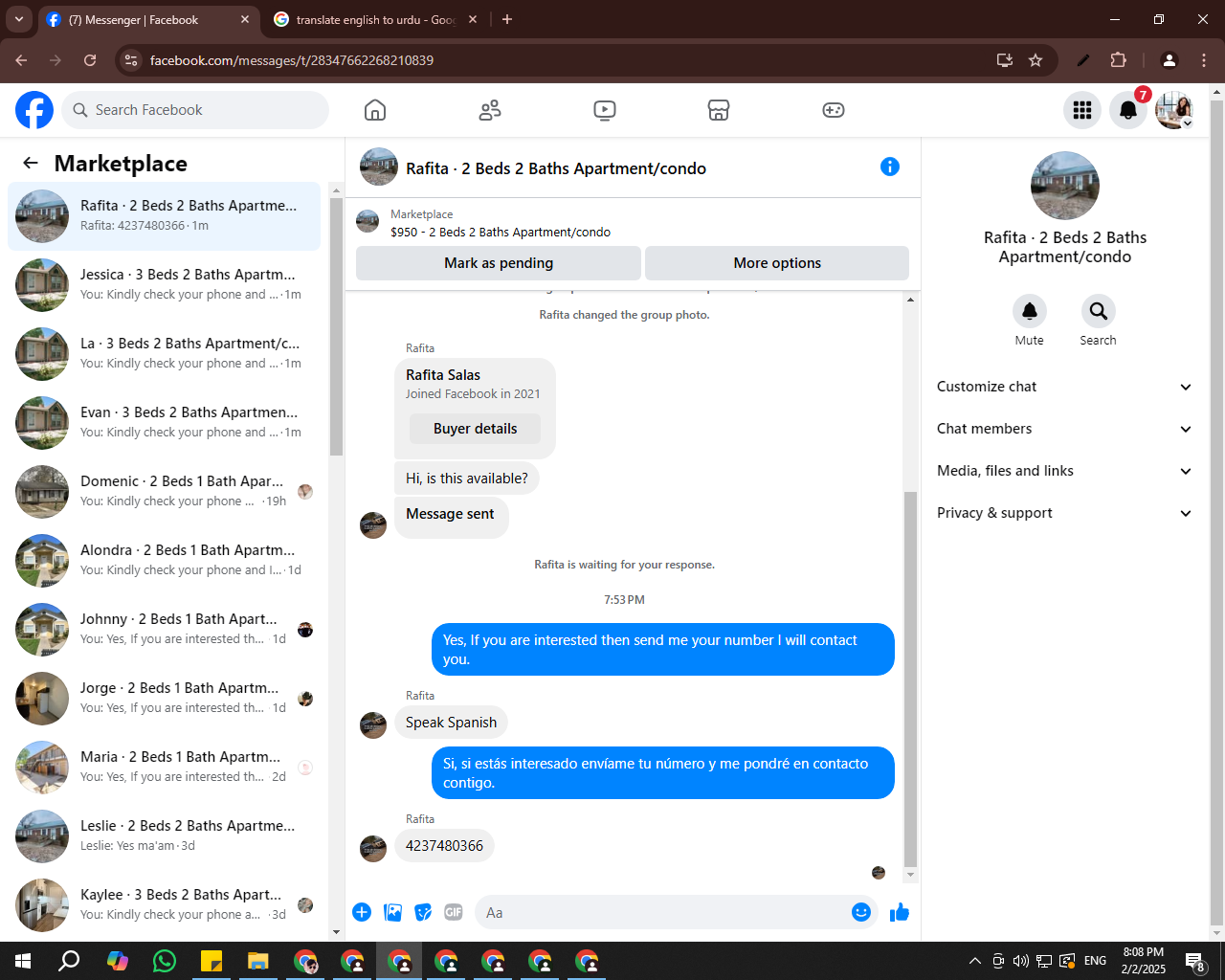
Task: Click the Search Facebook field
Action: click(x=195, y=110)
